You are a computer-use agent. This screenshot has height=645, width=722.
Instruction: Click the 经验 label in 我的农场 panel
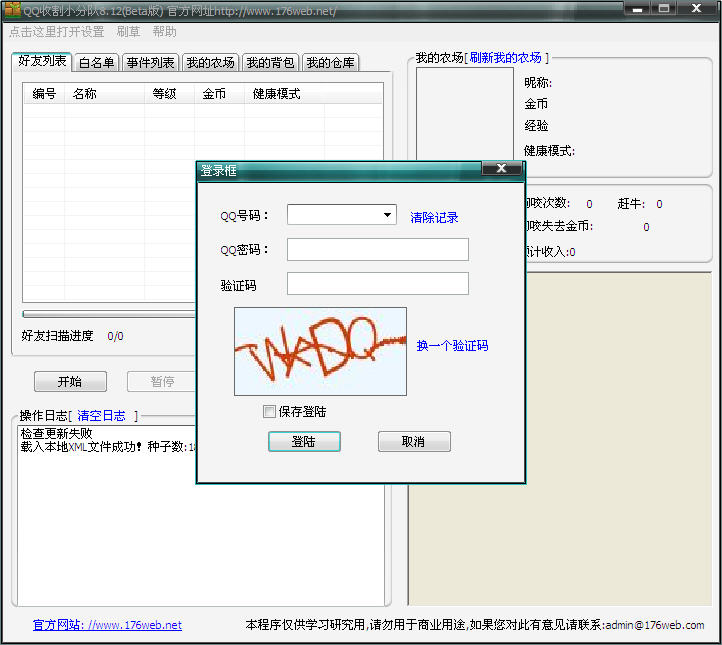(536, 126)
